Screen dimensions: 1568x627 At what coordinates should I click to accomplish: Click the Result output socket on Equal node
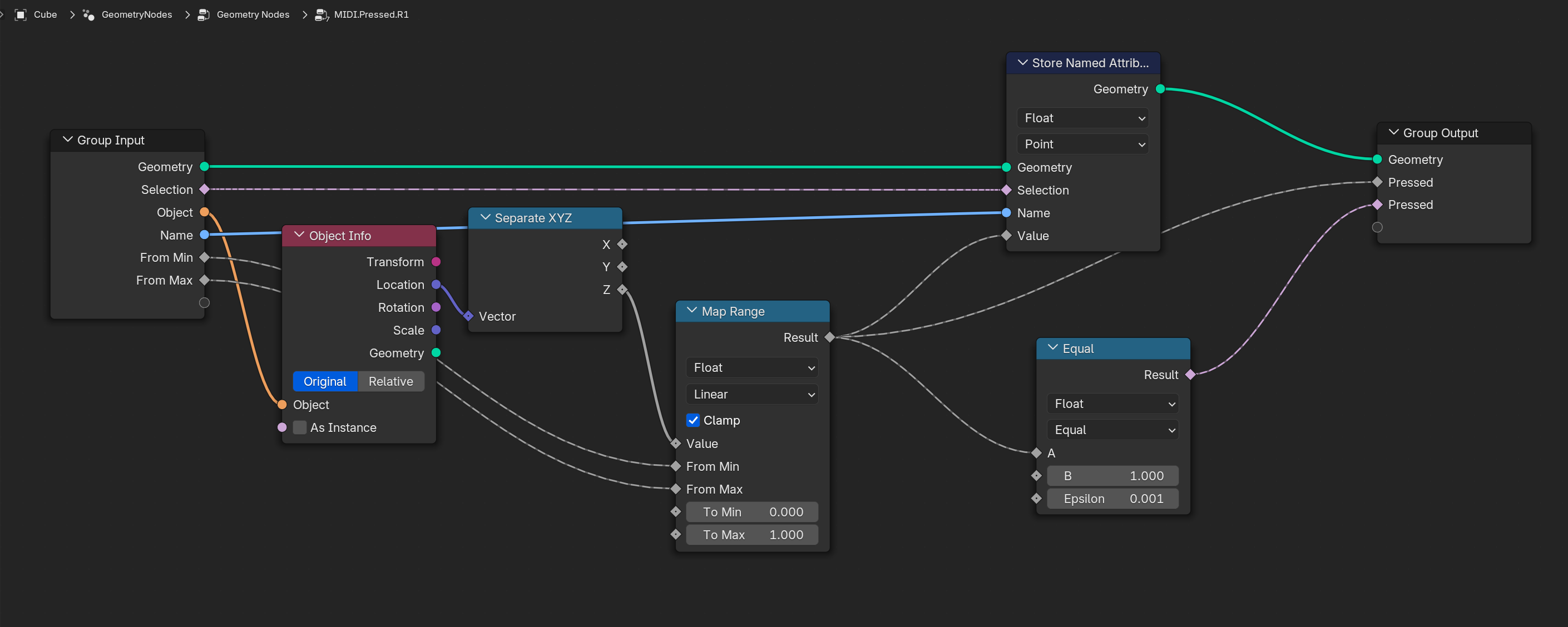[x=1191, y=375]
